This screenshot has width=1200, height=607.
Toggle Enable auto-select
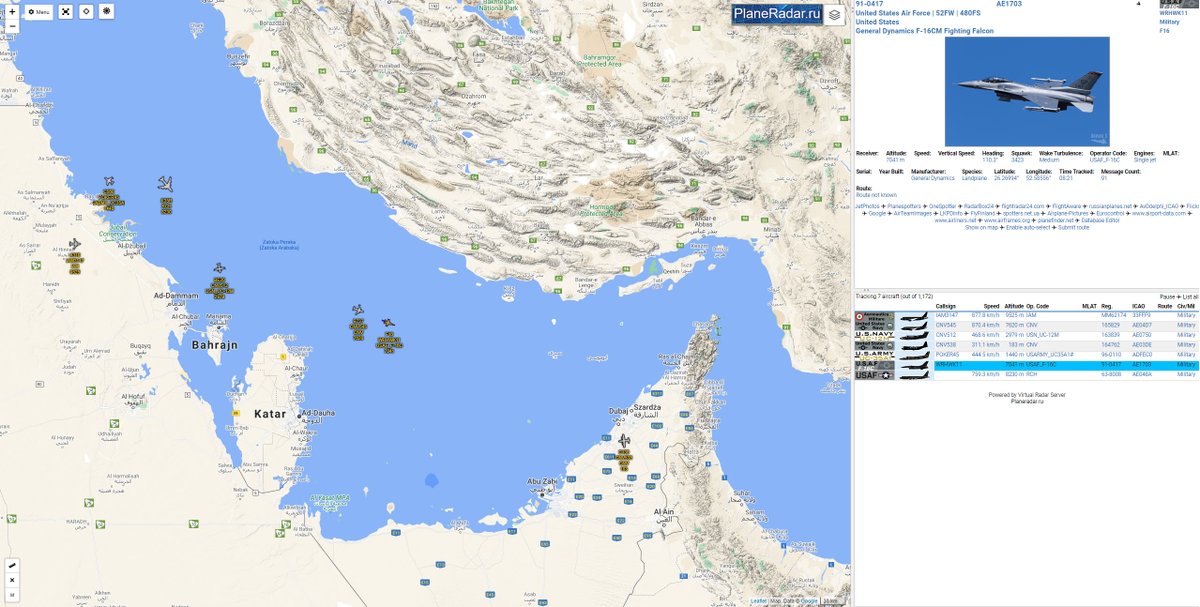1028,227
